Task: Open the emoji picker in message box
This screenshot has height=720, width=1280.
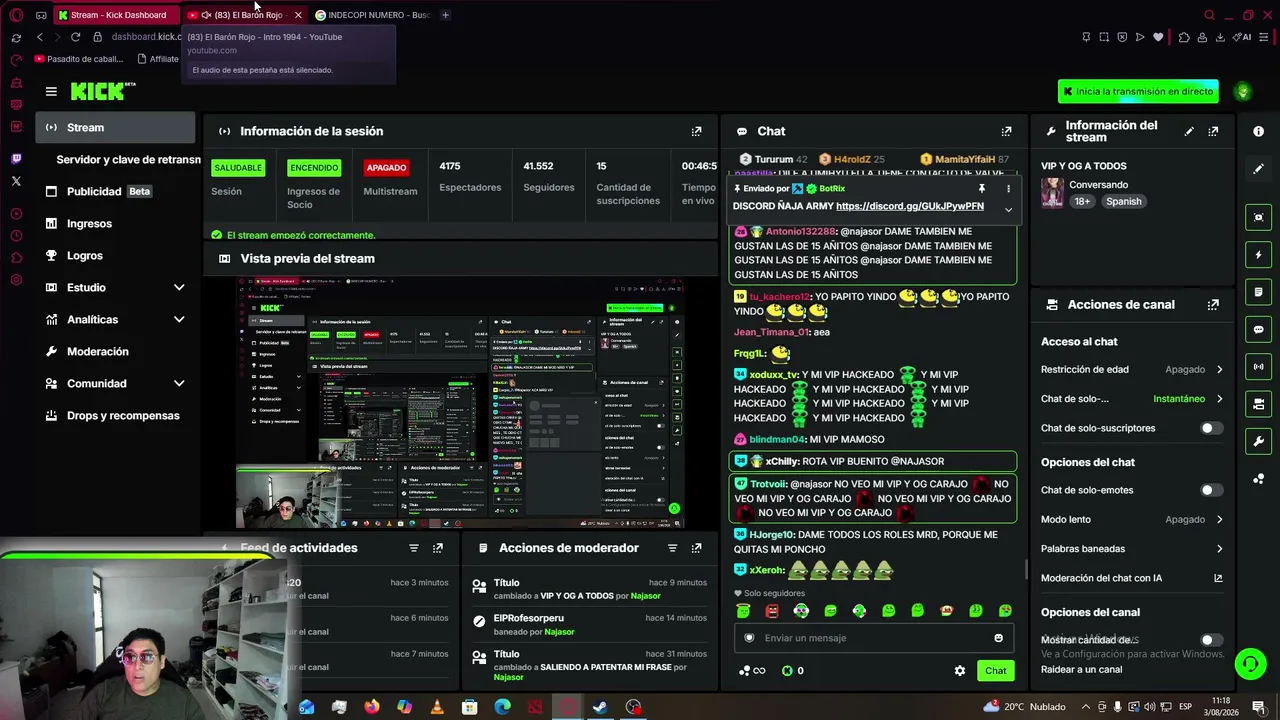Action: coord(998,638)
